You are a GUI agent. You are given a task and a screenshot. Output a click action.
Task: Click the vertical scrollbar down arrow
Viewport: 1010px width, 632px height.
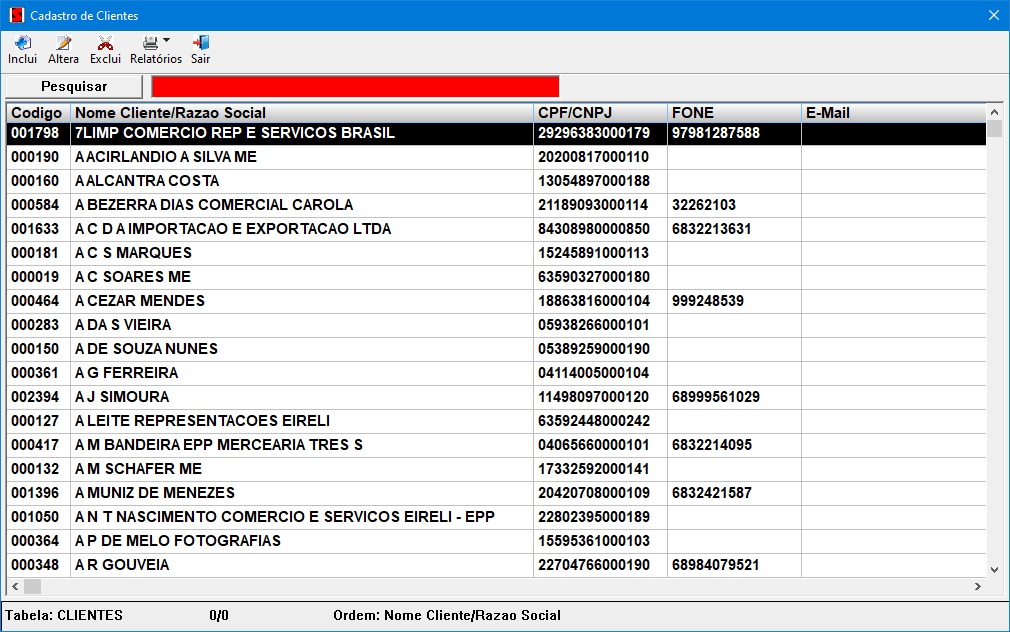[x=994, y=570]
